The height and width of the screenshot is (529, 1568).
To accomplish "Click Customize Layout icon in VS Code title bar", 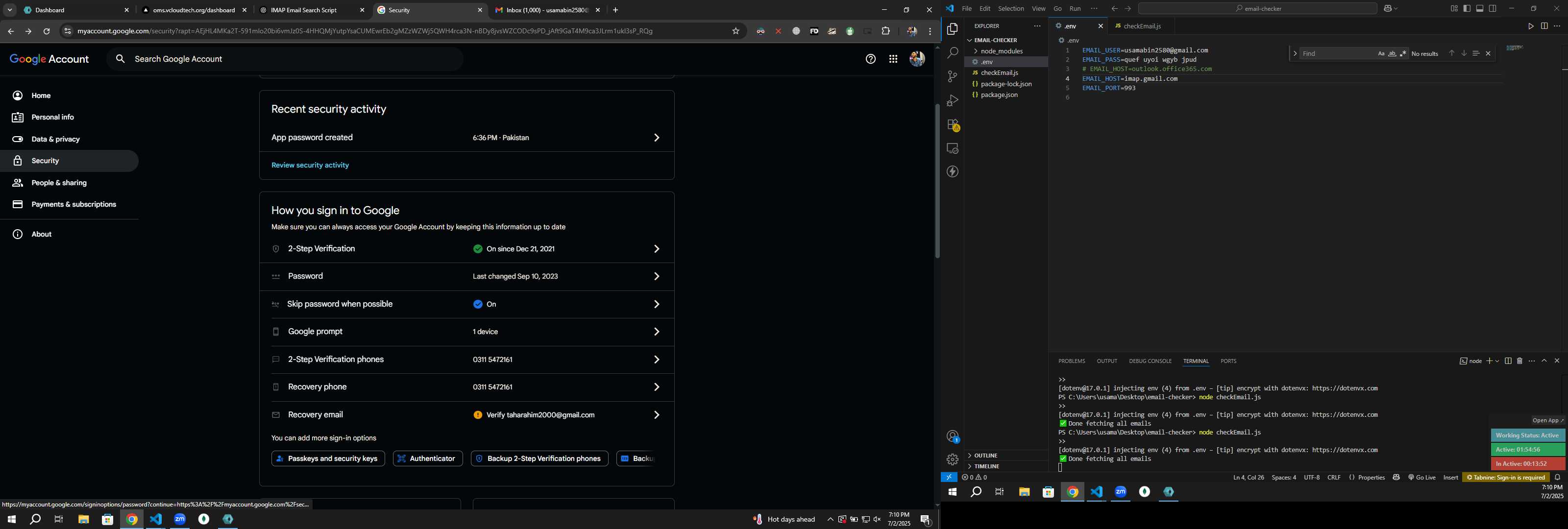I will coord(1454,8).
